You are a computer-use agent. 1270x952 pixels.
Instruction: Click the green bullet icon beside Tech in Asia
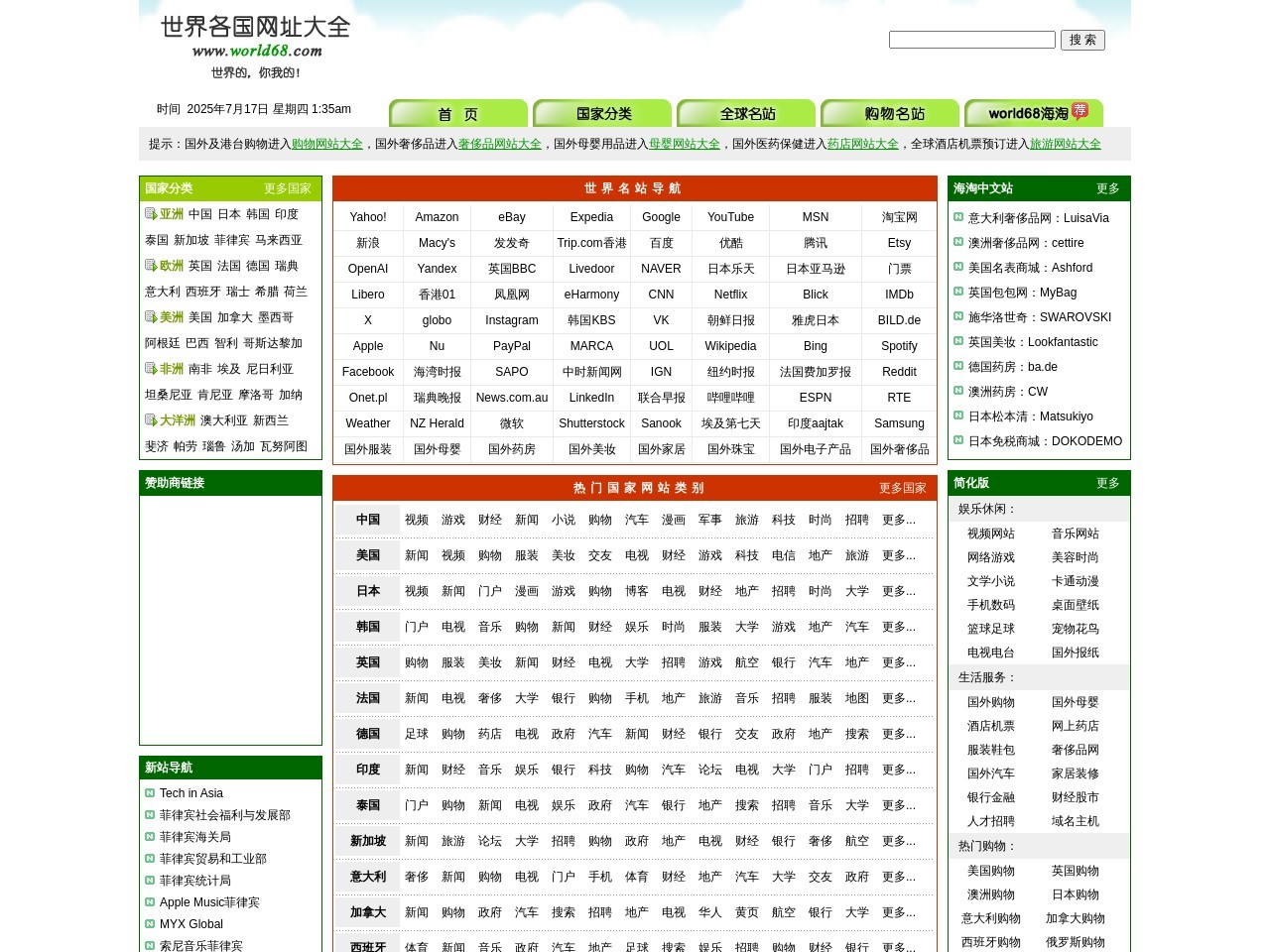[x=149, y=793]
